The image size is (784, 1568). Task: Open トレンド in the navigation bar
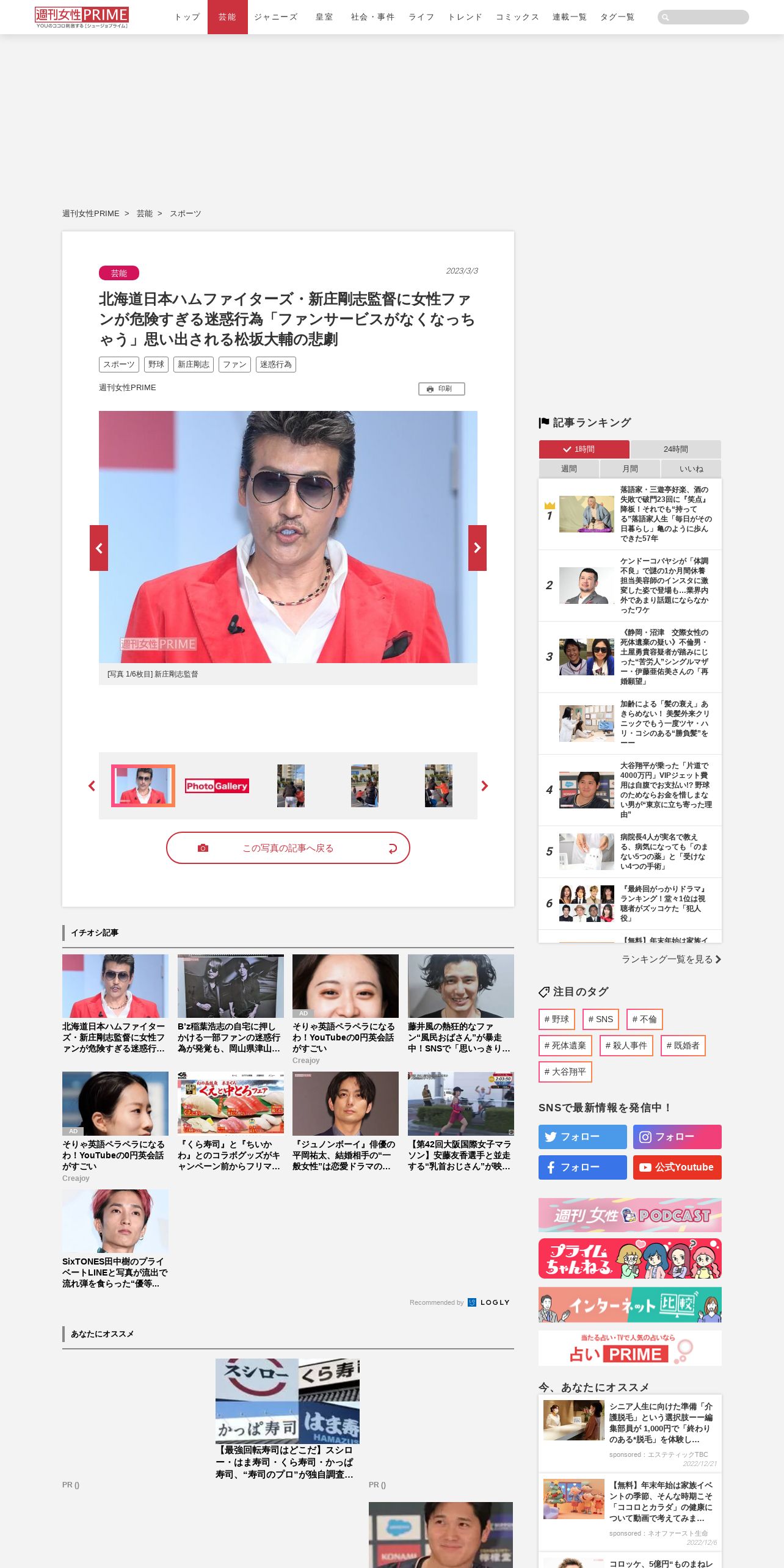tap(465, 17)
